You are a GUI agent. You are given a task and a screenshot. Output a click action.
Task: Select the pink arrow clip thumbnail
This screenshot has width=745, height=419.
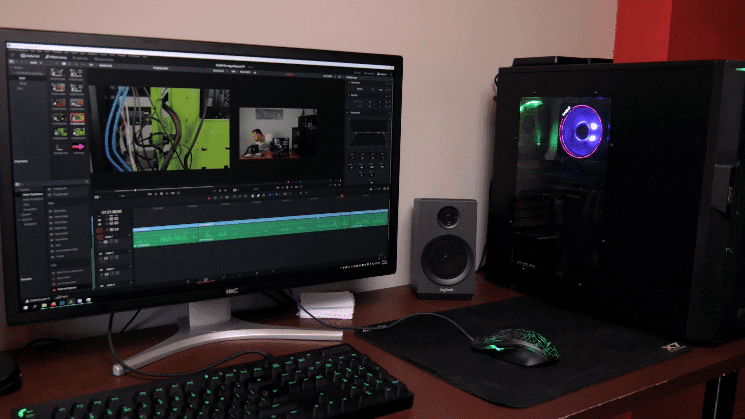pos(78,147)
